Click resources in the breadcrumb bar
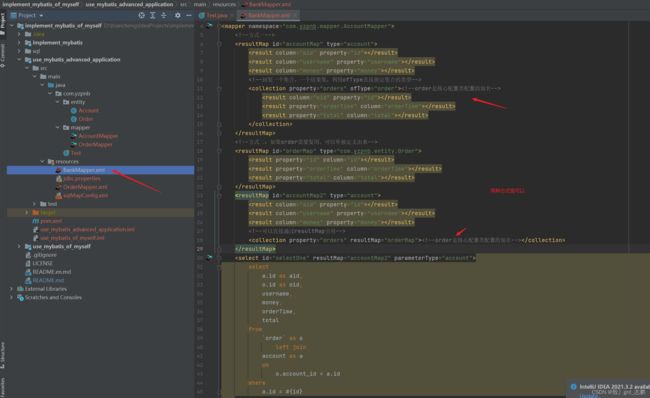Image resolution: width=650 pixels, height=398 pixels. (x=224, y=4)
